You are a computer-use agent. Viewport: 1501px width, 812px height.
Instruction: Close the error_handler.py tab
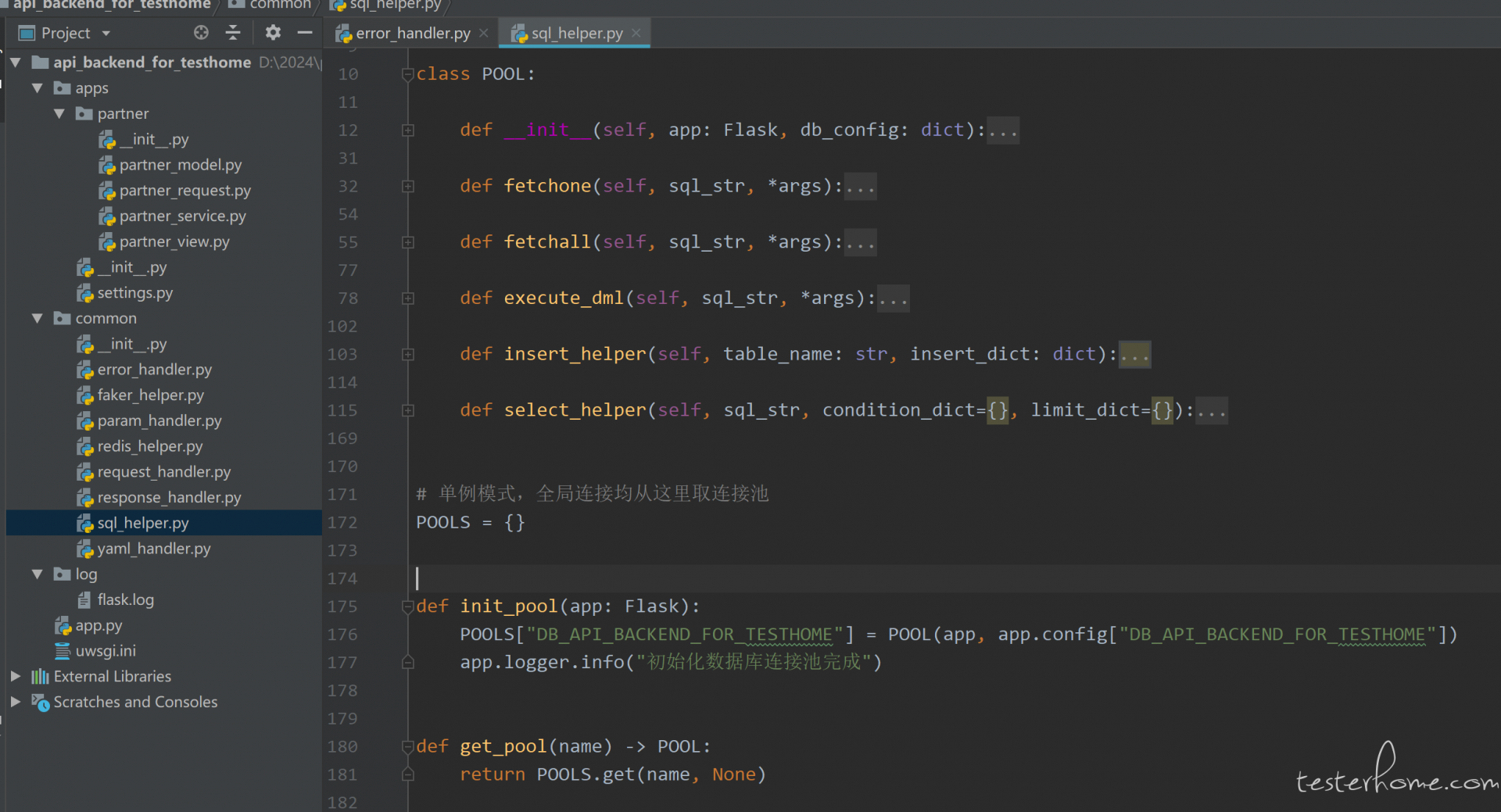pyautogui.click(x=484, y=33)
